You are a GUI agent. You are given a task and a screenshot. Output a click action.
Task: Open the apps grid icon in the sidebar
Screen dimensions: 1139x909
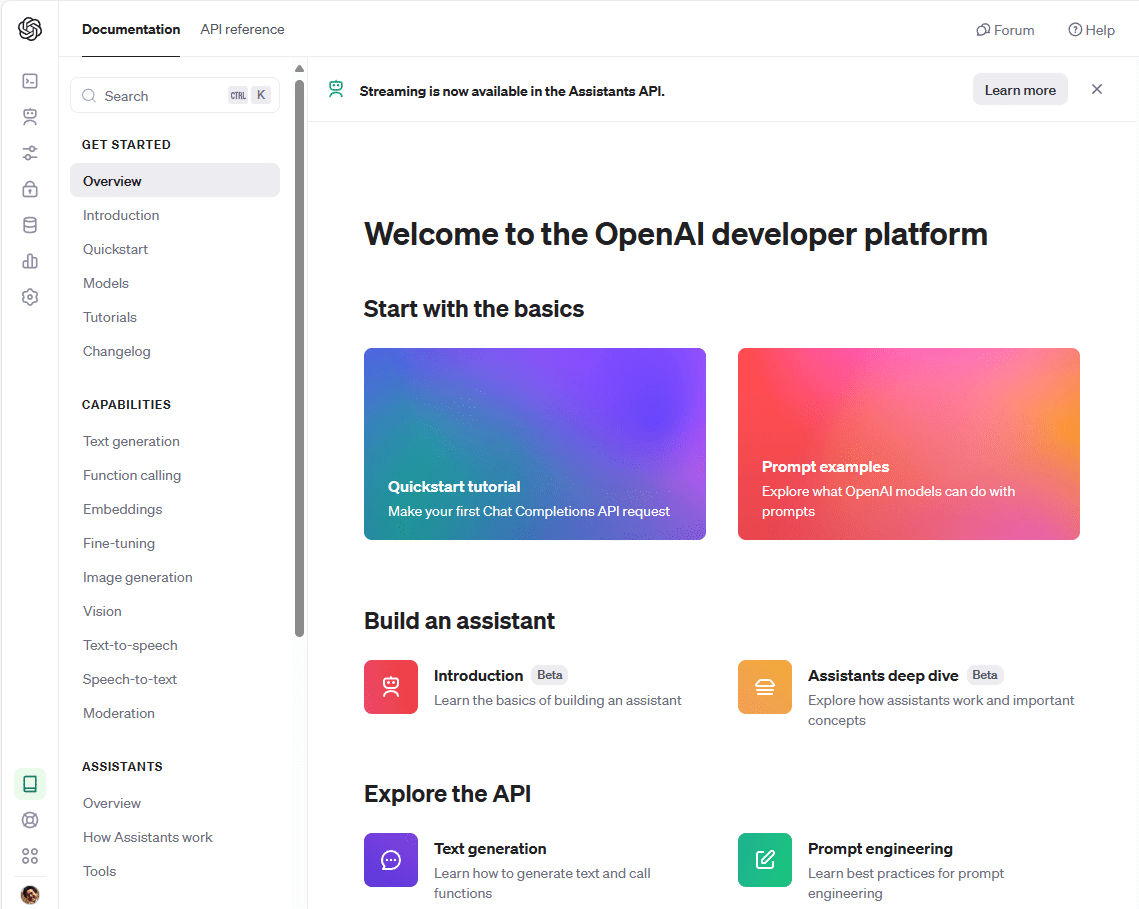point(30,856)
